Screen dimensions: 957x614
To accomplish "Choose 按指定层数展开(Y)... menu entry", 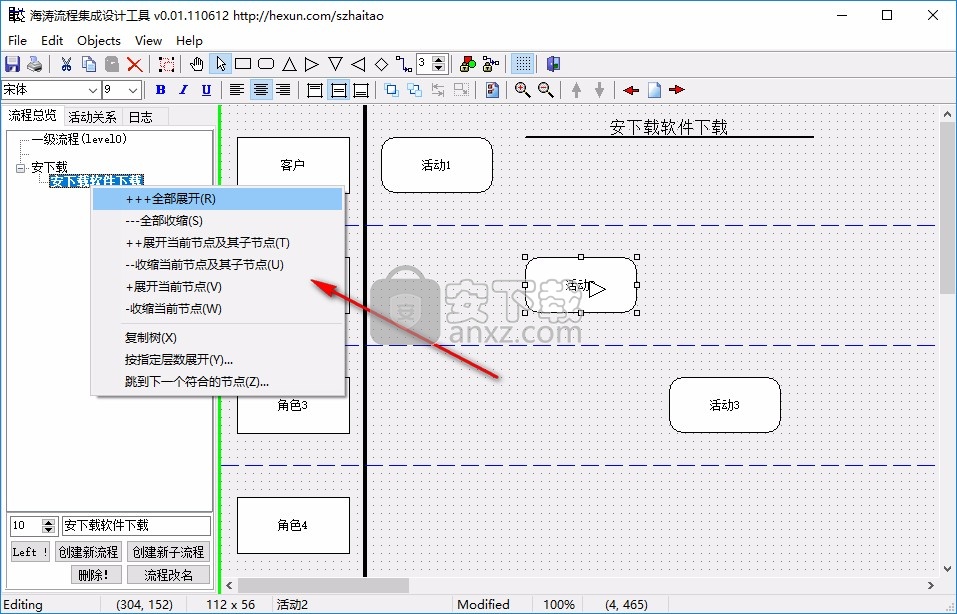I will coord(217,359).
